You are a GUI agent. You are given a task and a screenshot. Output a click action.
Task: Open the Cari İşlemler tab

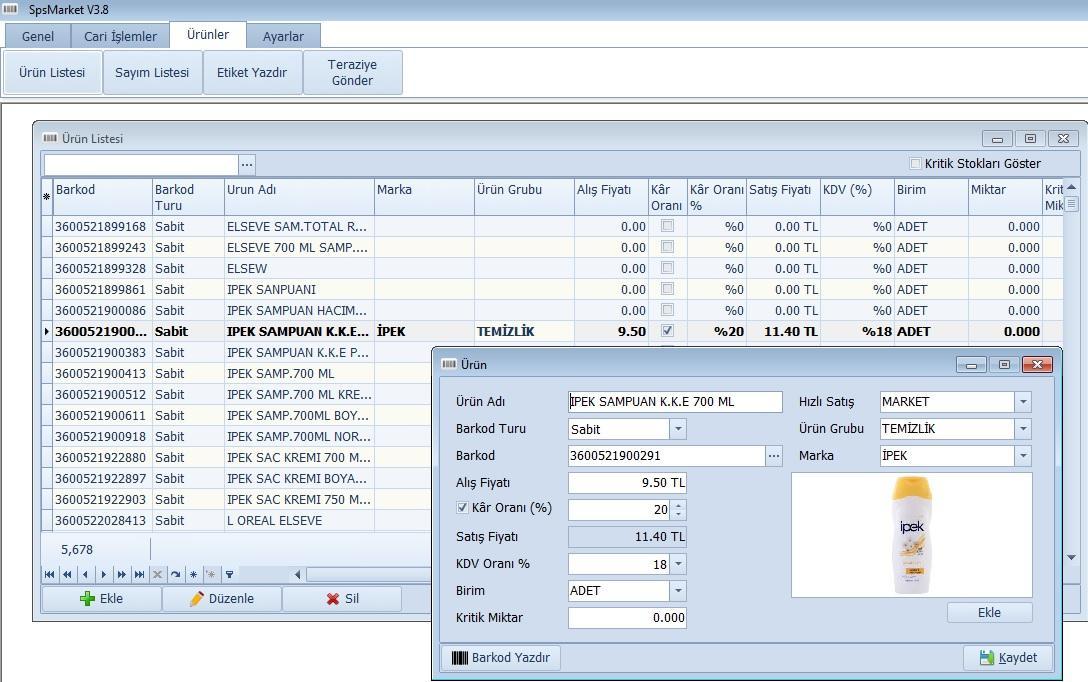pos(120,36)
